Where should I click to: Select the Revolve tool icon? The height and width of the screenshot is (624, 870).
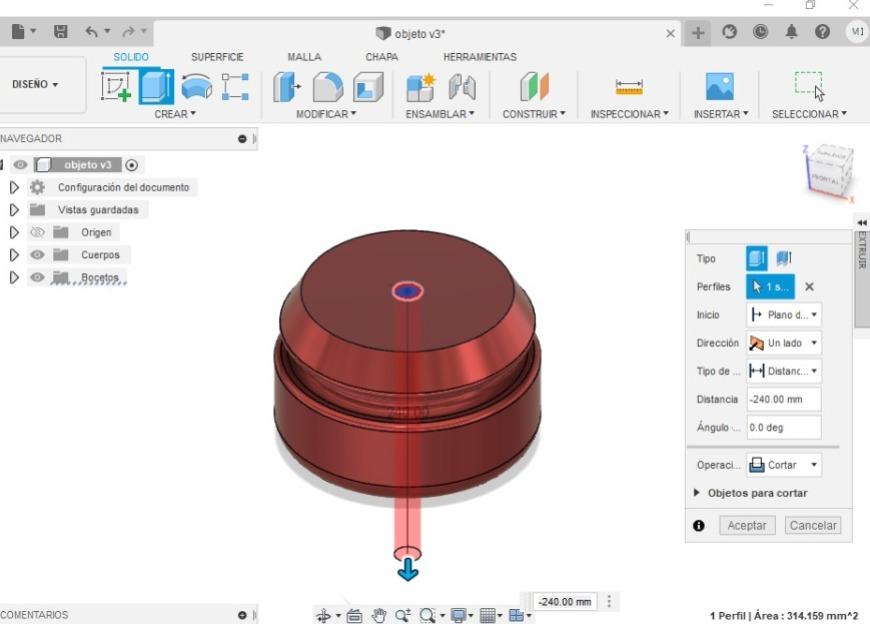pos(197,87)
